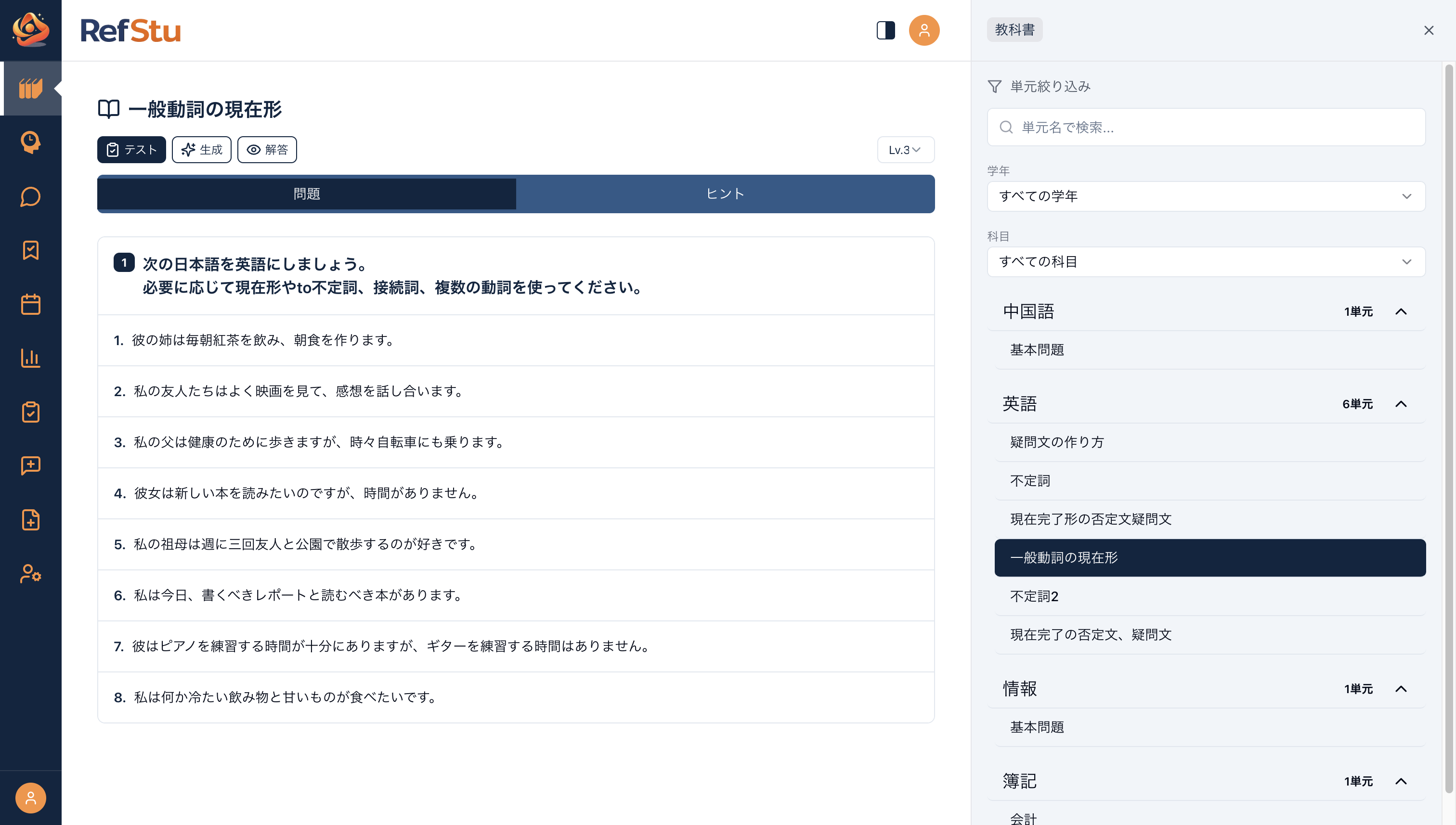This screenshot has width=1456, height=825.
Task: Open the bookmark-check icon in sidebar
Action: pos(31,250)
